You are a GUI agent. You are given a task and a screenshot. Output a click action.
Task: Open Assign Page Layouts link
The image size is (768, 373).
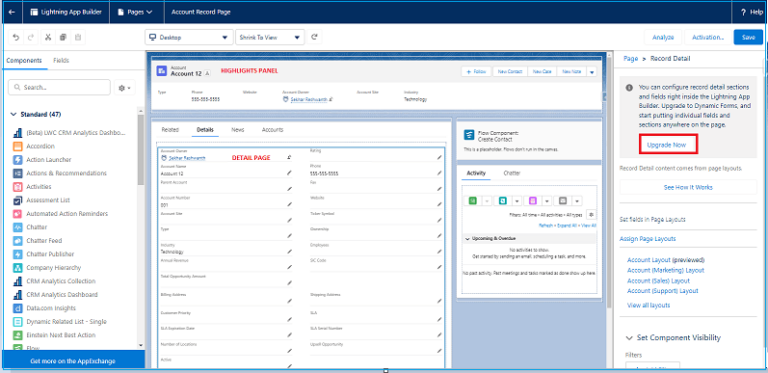648,239
